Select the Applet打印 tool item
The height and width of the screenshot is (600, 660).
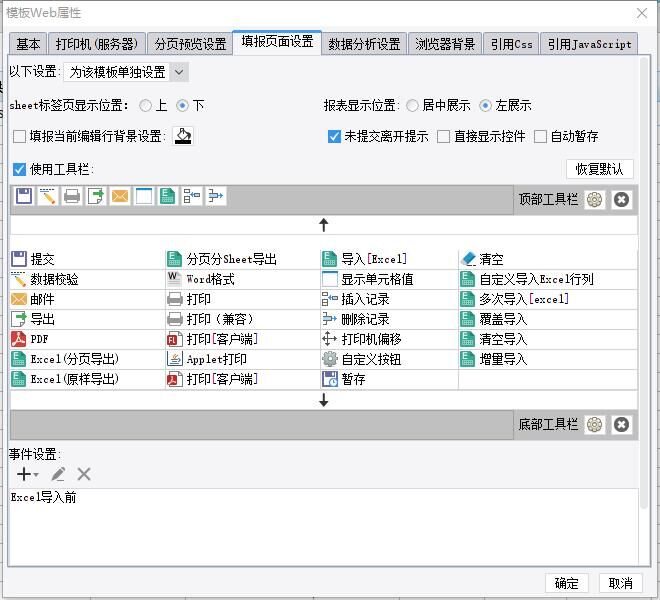(243, 359)
